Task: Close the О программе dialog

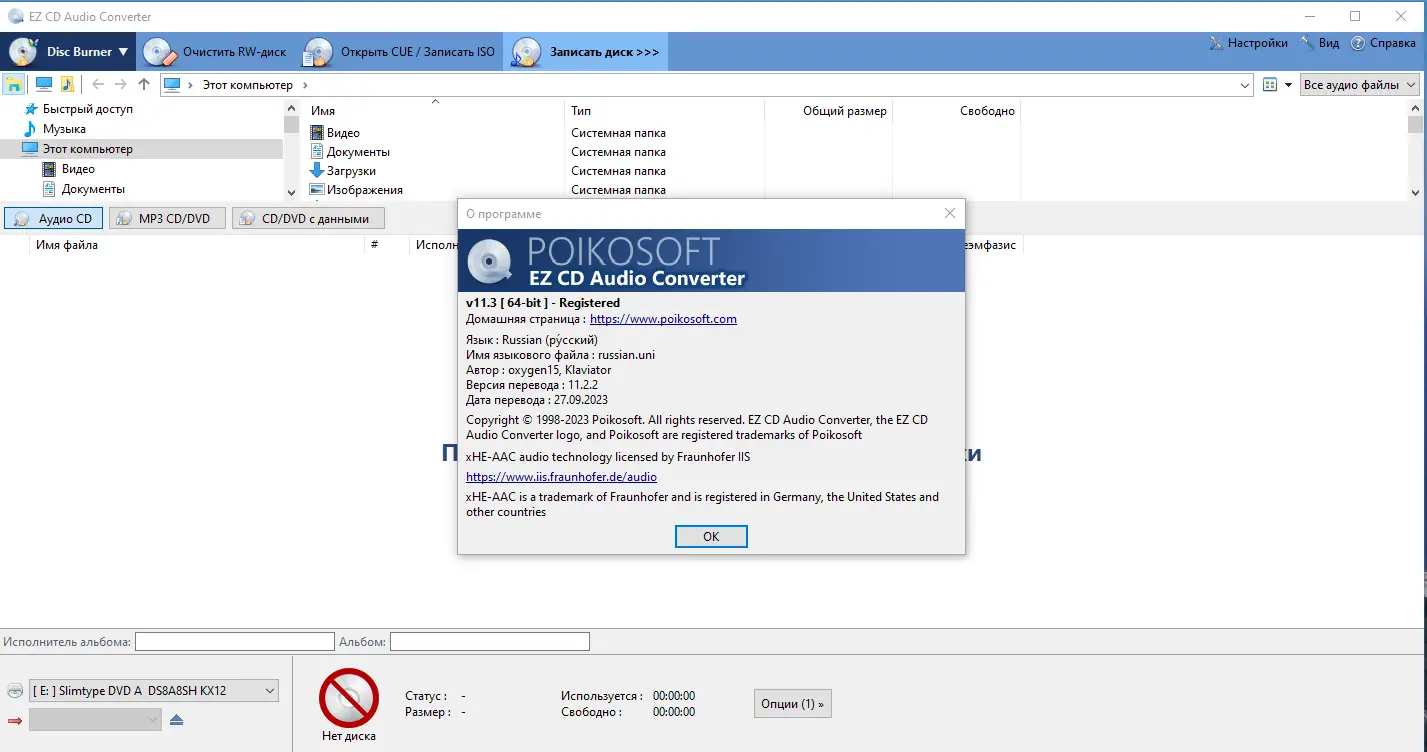Action: tap(950, 214)
